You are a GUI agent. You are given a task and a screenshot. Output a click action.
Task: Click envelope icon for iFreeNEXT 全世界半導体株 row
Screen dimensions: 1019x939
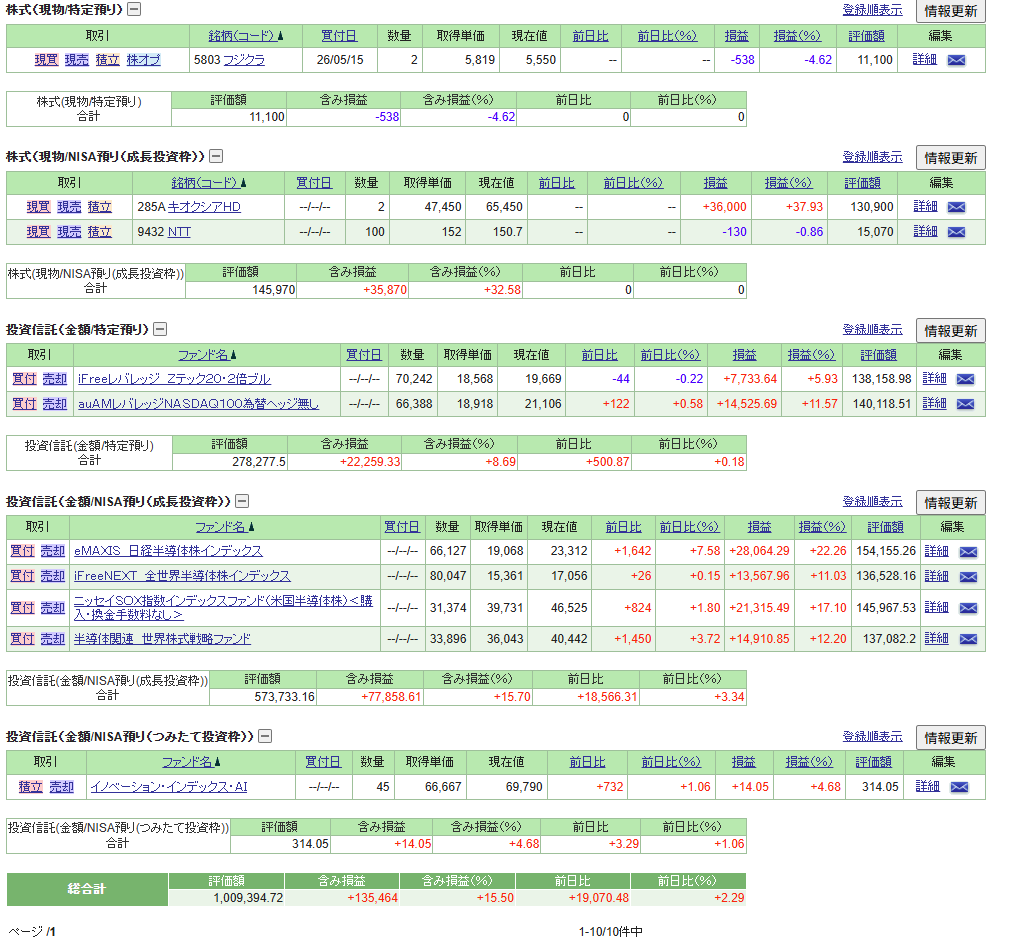[x=968, y=577]
